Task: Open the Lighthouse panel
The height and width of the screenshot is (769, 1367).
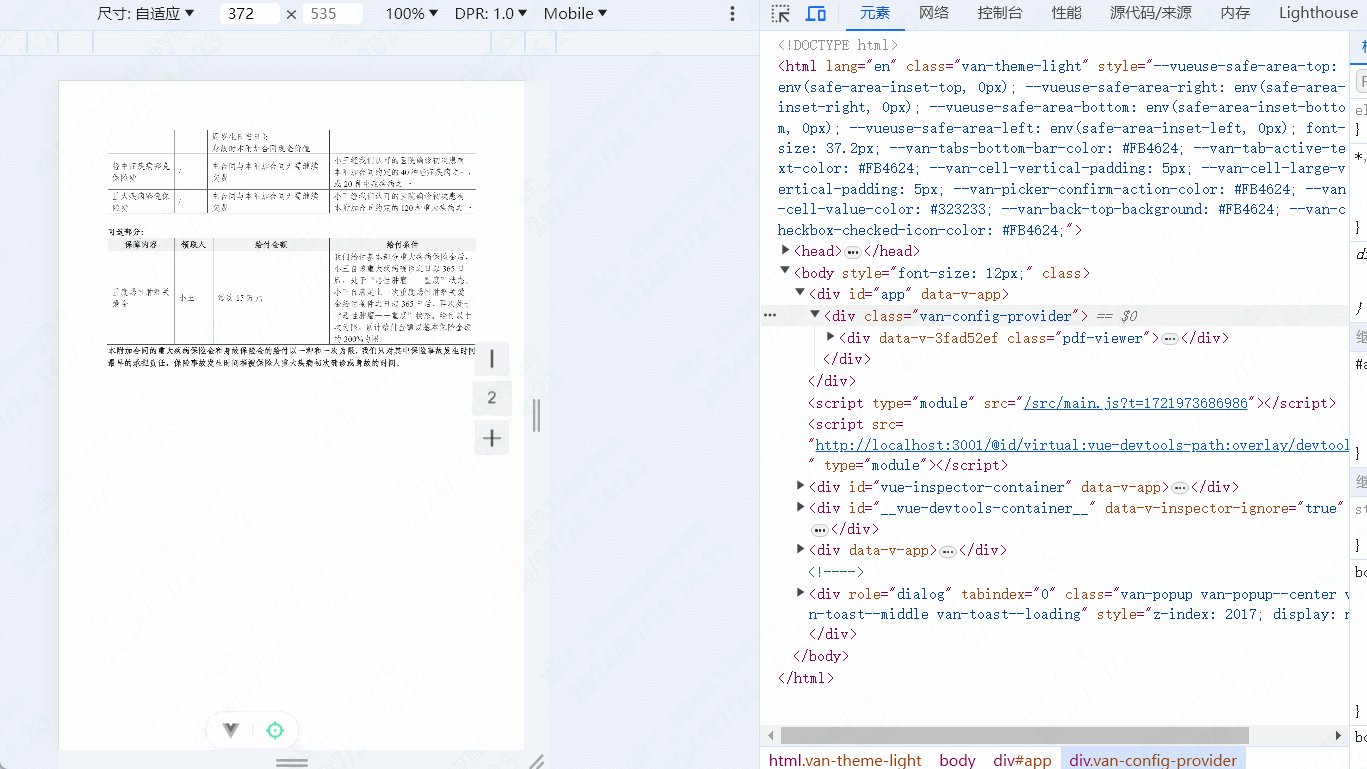Action: pyautogui.click(x=1317, y=13)
